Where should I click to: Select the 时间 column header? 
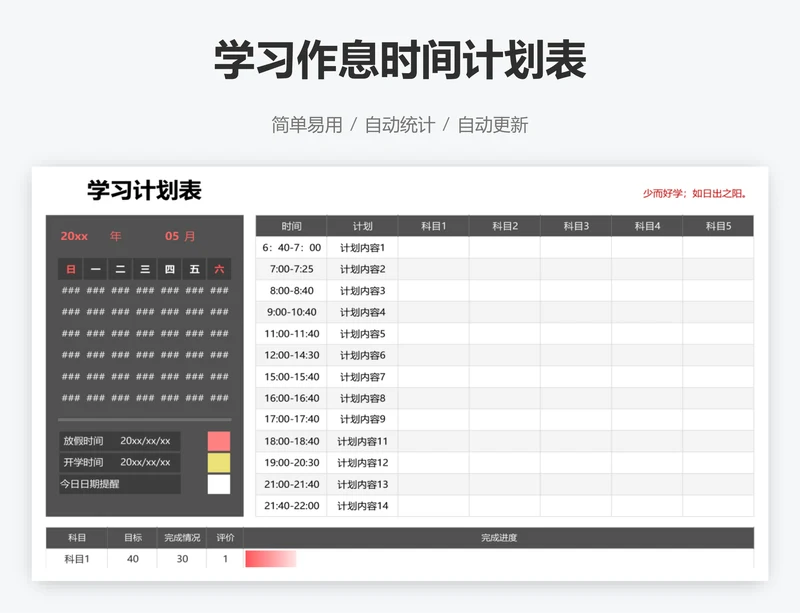coord(291,226)
